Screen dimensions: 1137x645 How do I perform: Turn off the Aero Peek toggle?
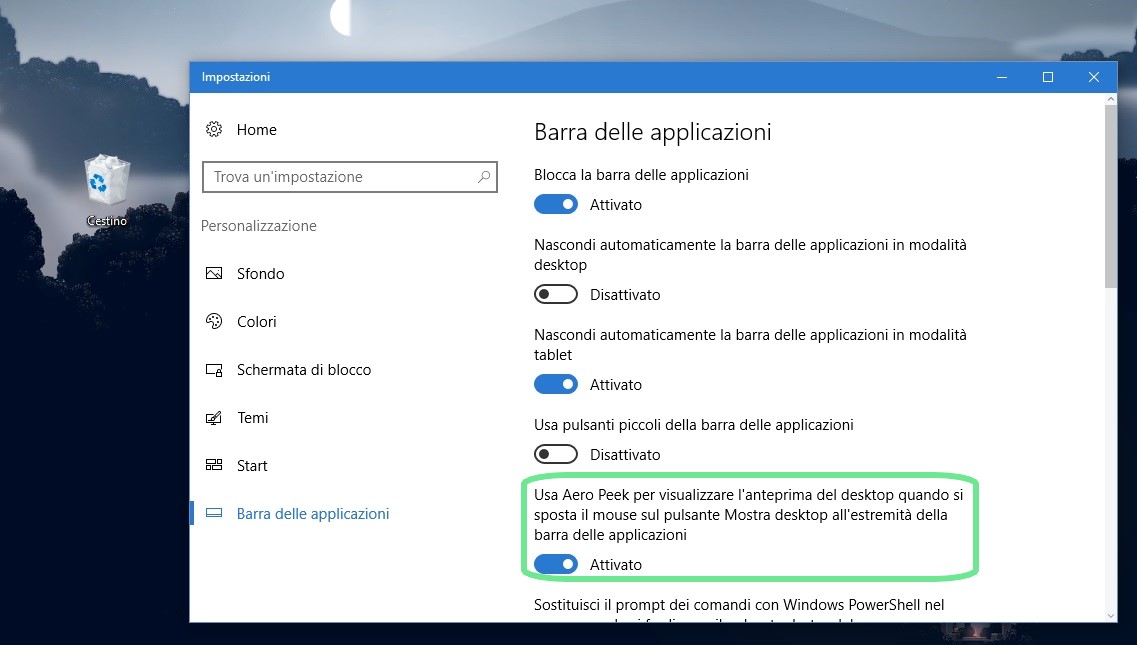pos(556,565)
